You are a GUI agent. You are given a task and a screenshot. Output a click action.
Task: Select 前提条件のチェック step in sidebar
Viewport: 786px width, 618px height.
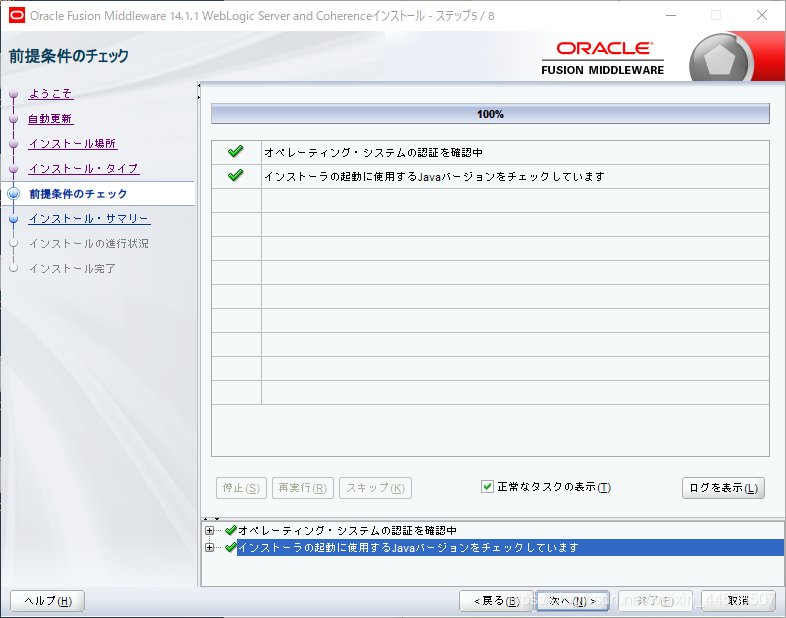pyautogui.click(x=78, y=194)
